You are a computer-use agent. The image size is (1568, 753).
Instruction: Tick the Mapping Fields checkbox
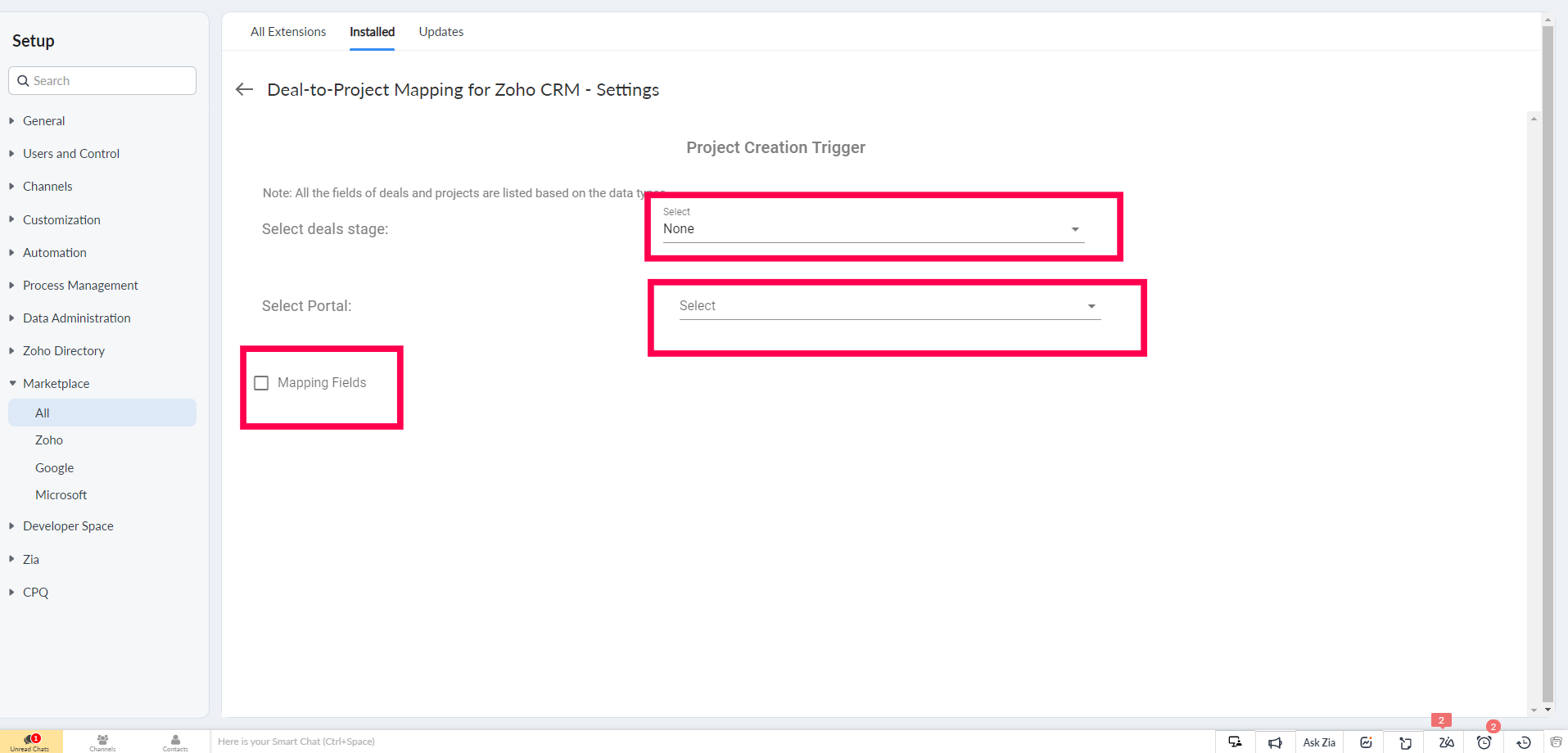[261, 383]
